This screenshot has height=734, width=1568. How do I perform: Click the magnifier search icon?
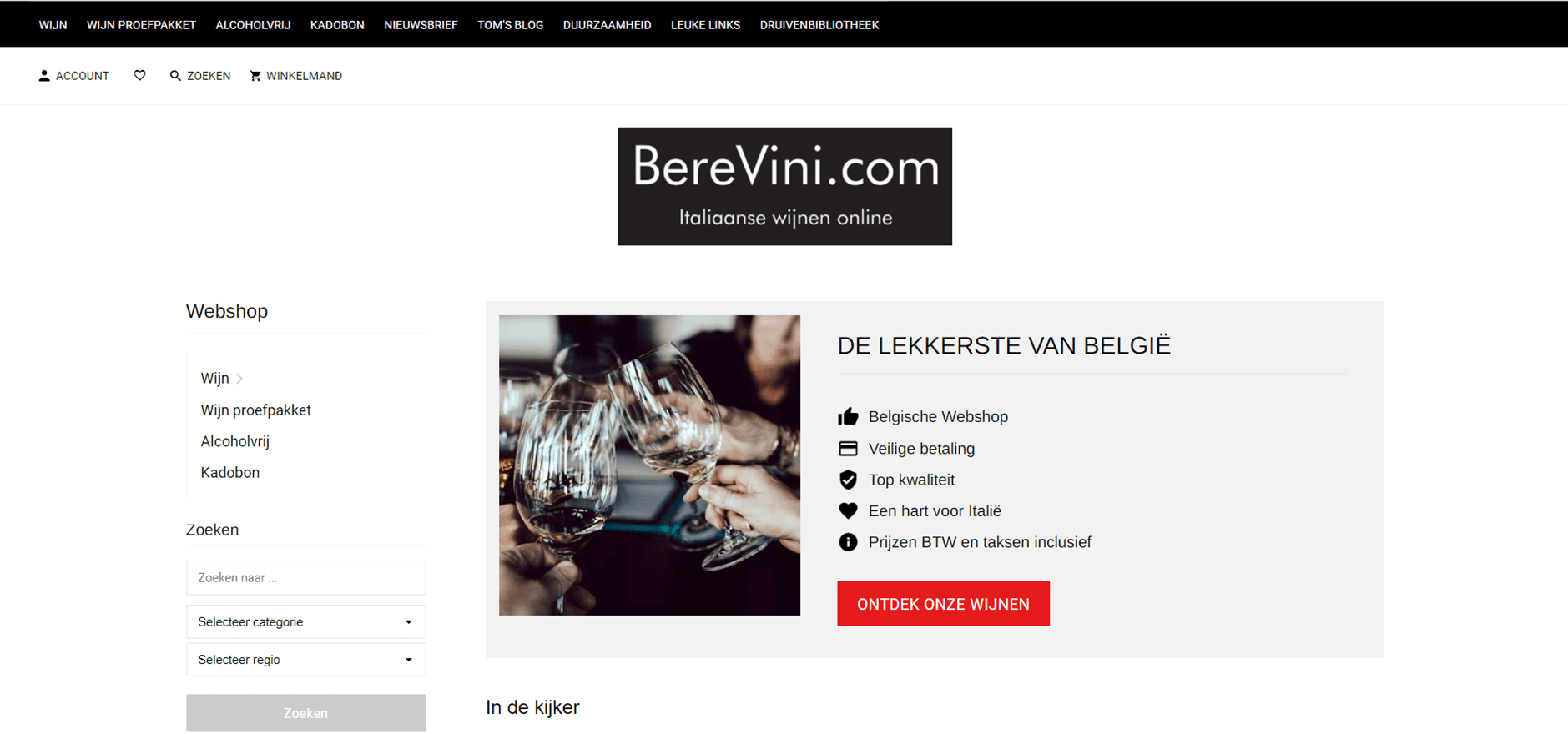tap(175, 76)
